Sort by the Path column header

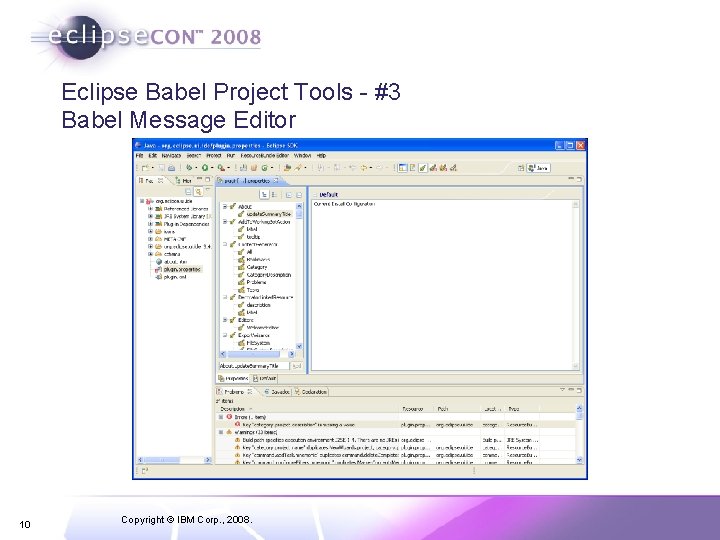pyautogui.click(x=457, y=409)
